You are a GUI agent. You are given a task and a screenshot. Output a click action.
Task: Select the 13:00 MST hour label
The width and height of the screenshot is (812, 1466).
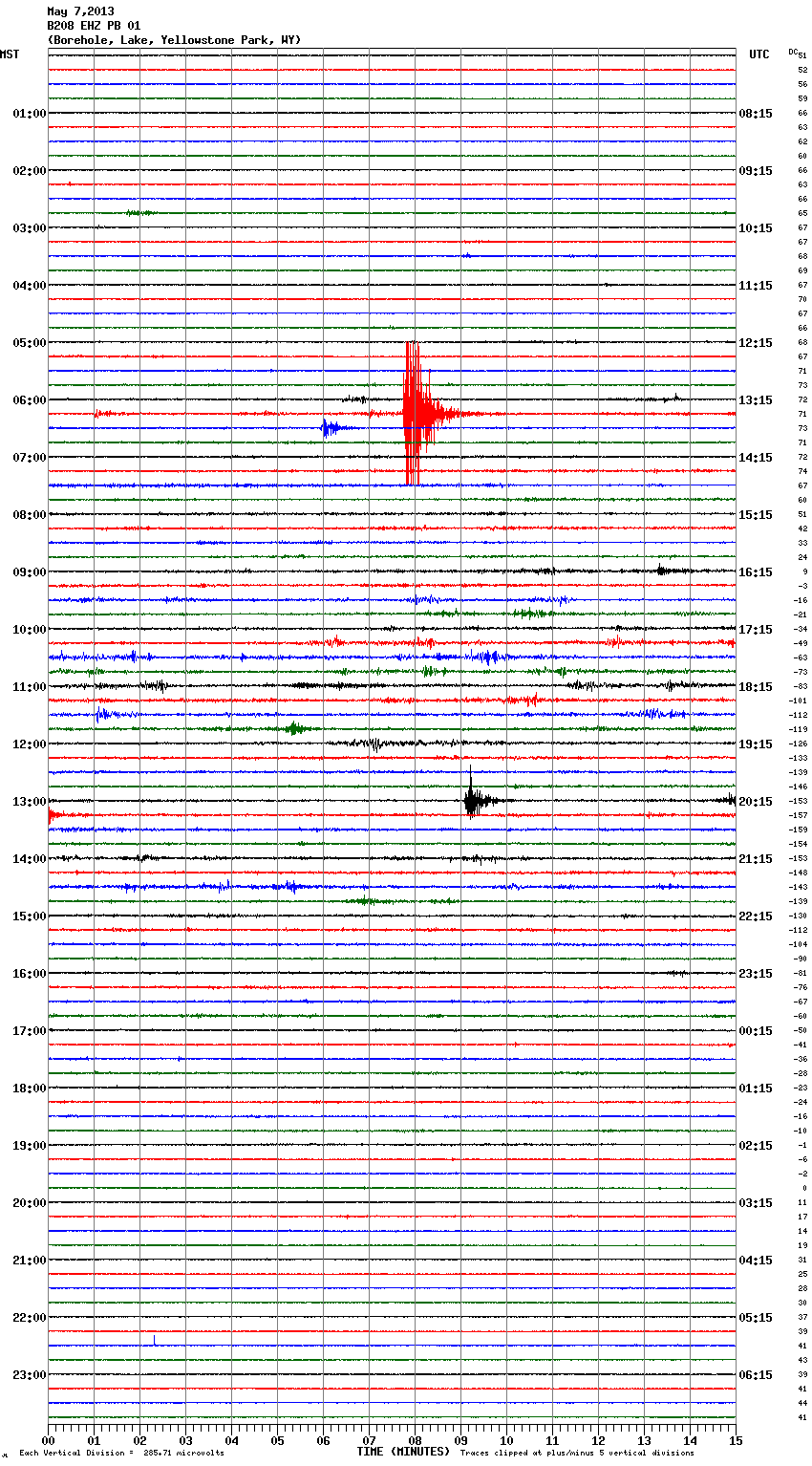29,802
